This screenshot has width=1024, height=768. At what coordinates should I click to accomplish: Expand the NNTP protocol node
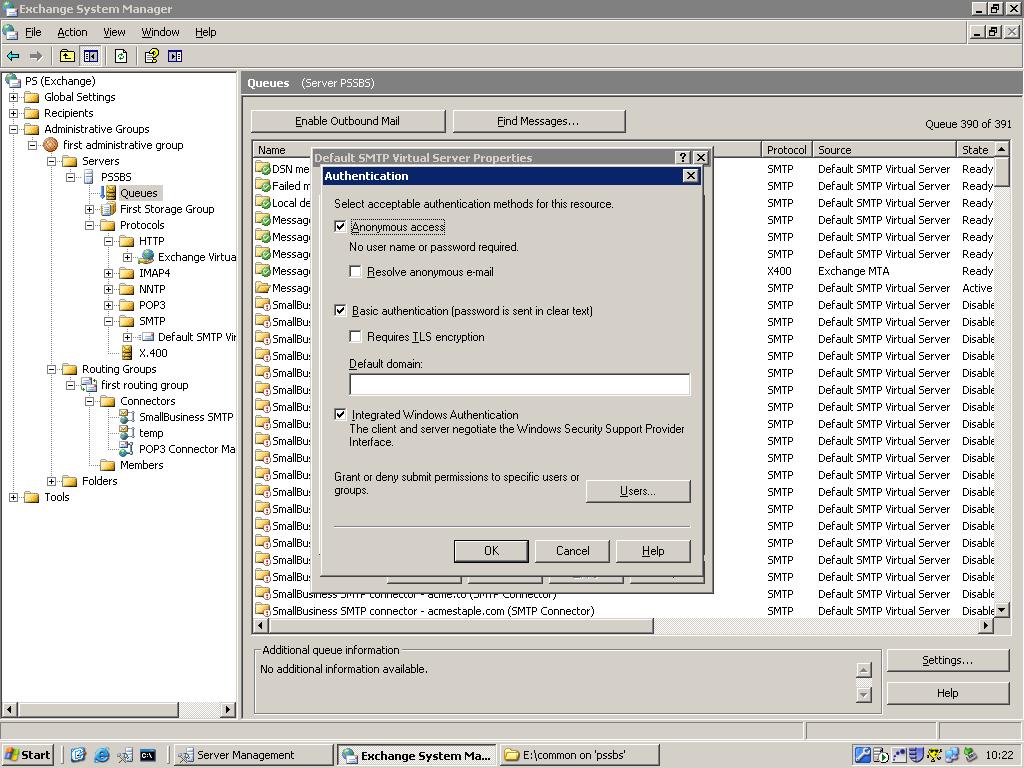(x=108, y=289)
